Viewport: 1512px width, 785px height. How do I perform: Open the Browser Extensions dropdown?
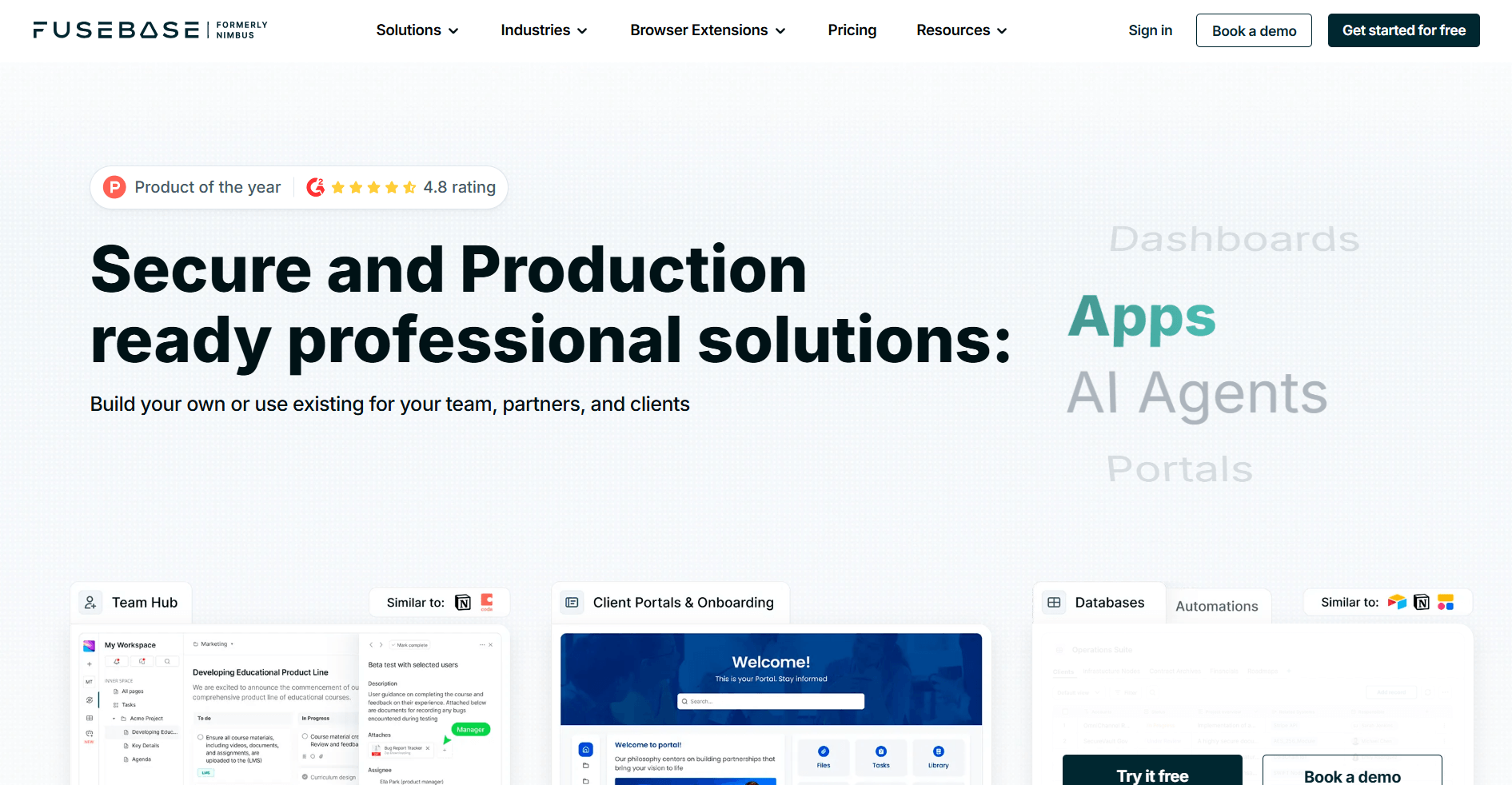click(708, 30)
